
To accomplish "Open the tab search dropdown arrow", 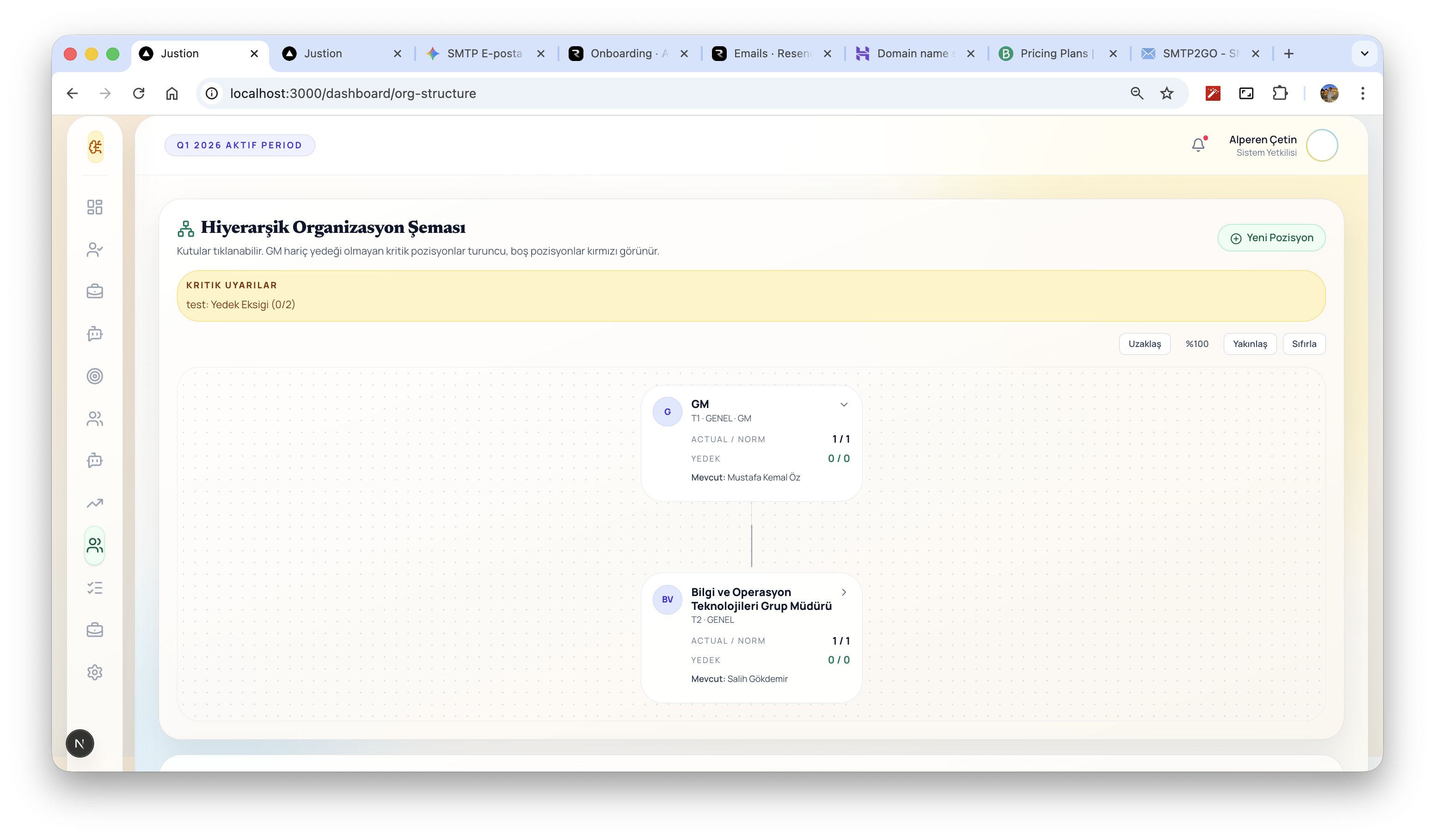I will click(1364, 54).
